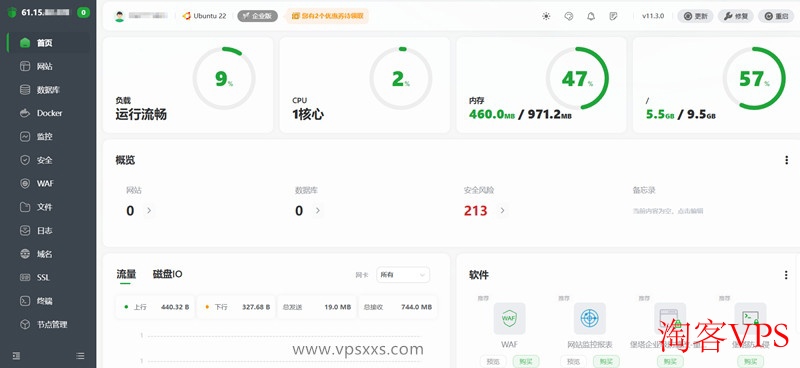800x368 pixels.
Task: Click the 修复 repair button
Action: [x=736, y=16]
